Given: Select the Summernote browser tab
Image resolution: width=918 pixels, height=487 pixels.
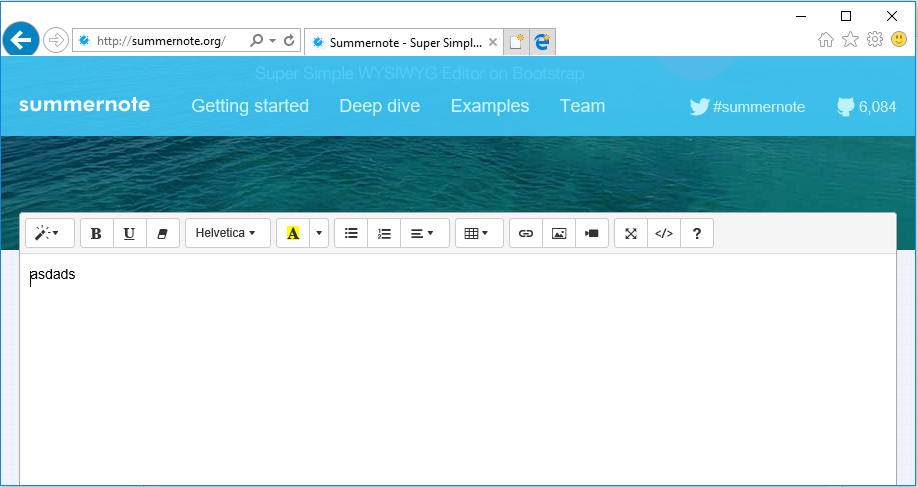Looking at the screenshot, I should tap(404, 42).
